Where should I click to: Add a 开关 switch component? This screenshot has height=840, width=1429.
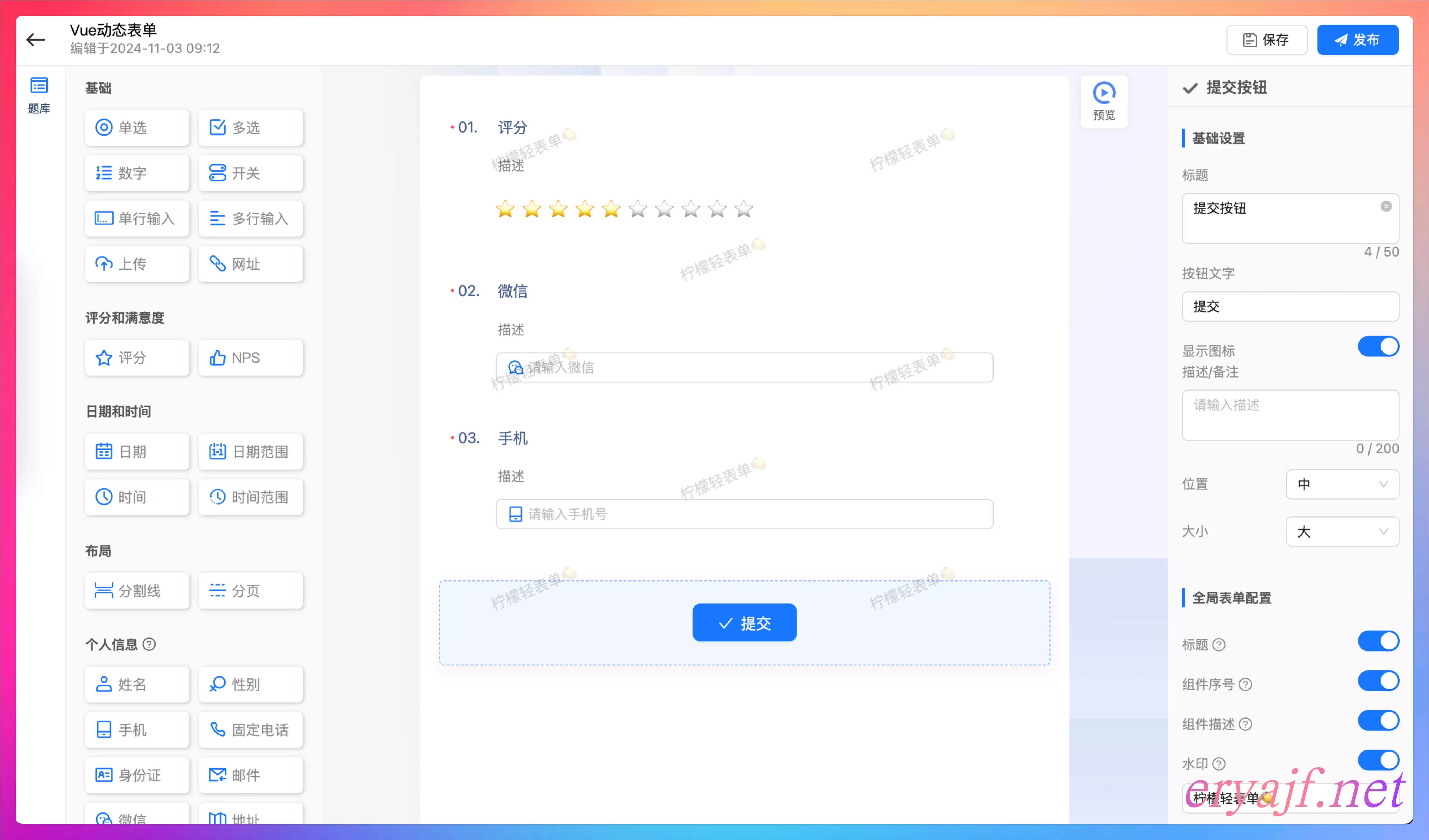[251, 173]
